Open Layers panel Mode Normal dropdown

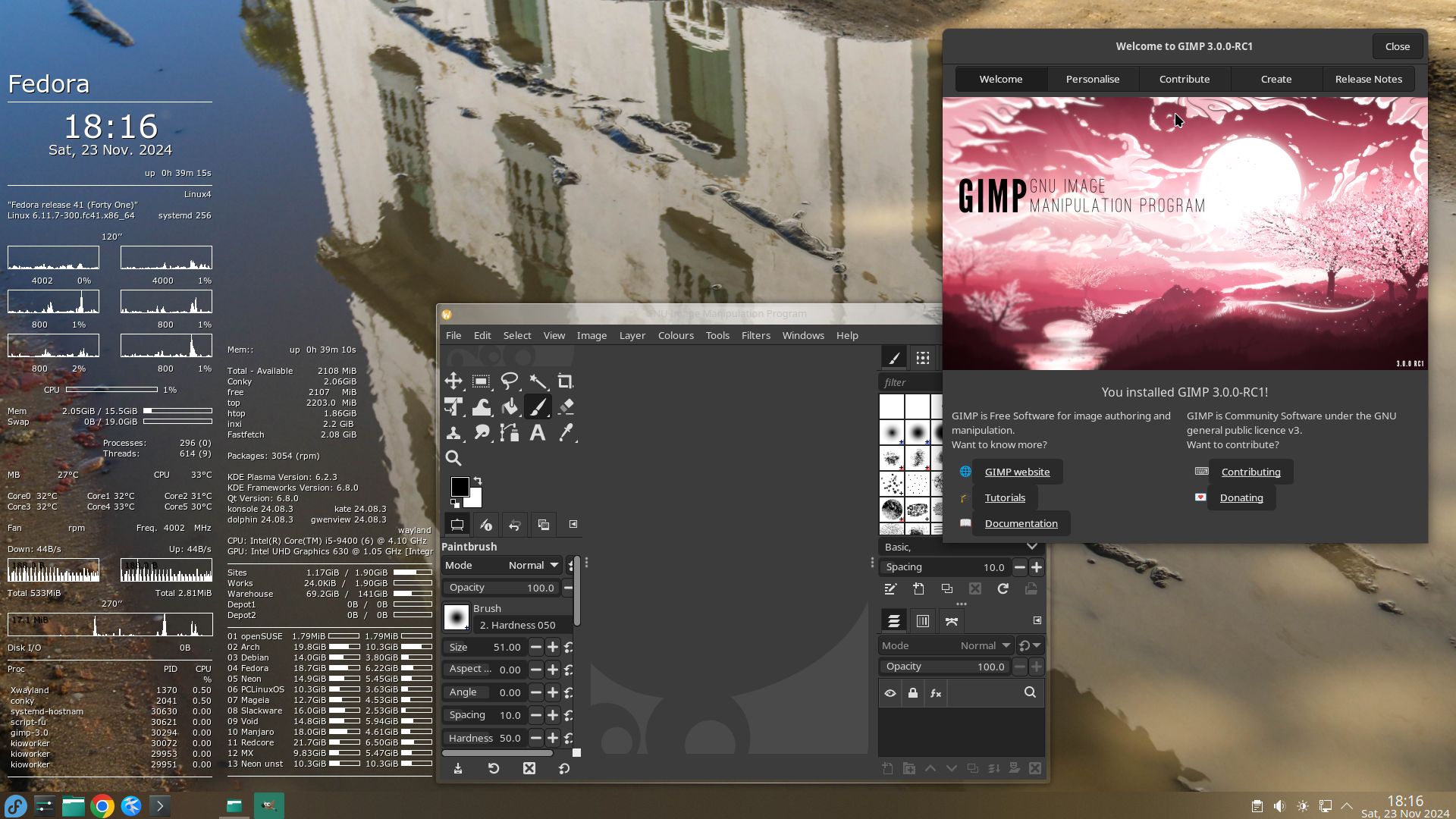[946, 646]
